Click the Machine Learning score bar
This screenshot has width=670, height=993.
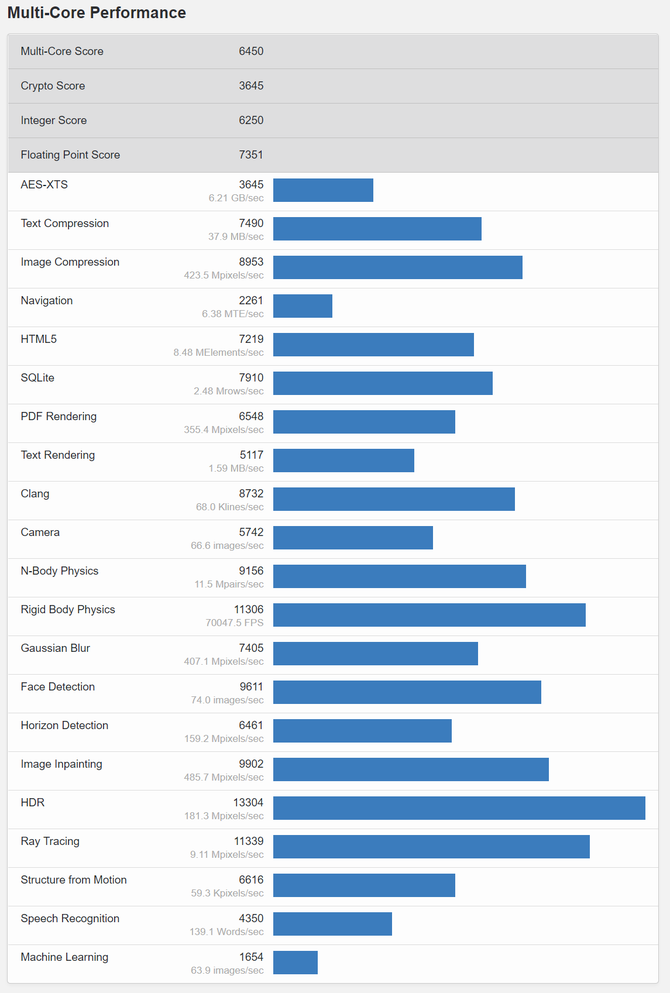(296, 963)
